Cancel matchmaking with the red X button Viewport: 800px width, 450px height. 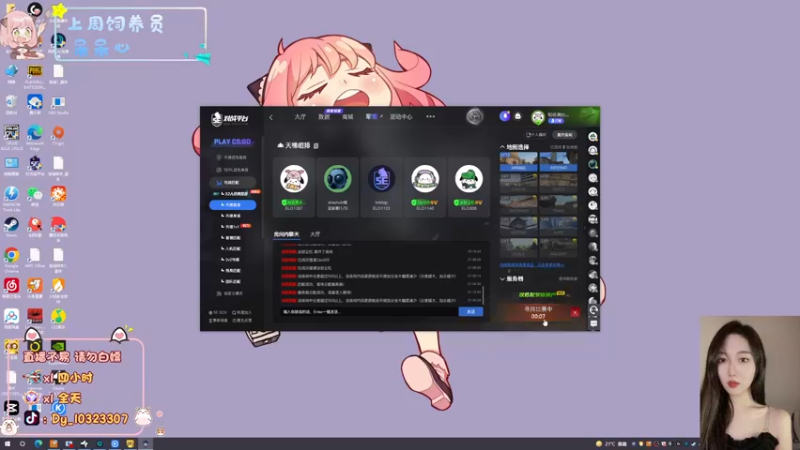coord(574,312)
